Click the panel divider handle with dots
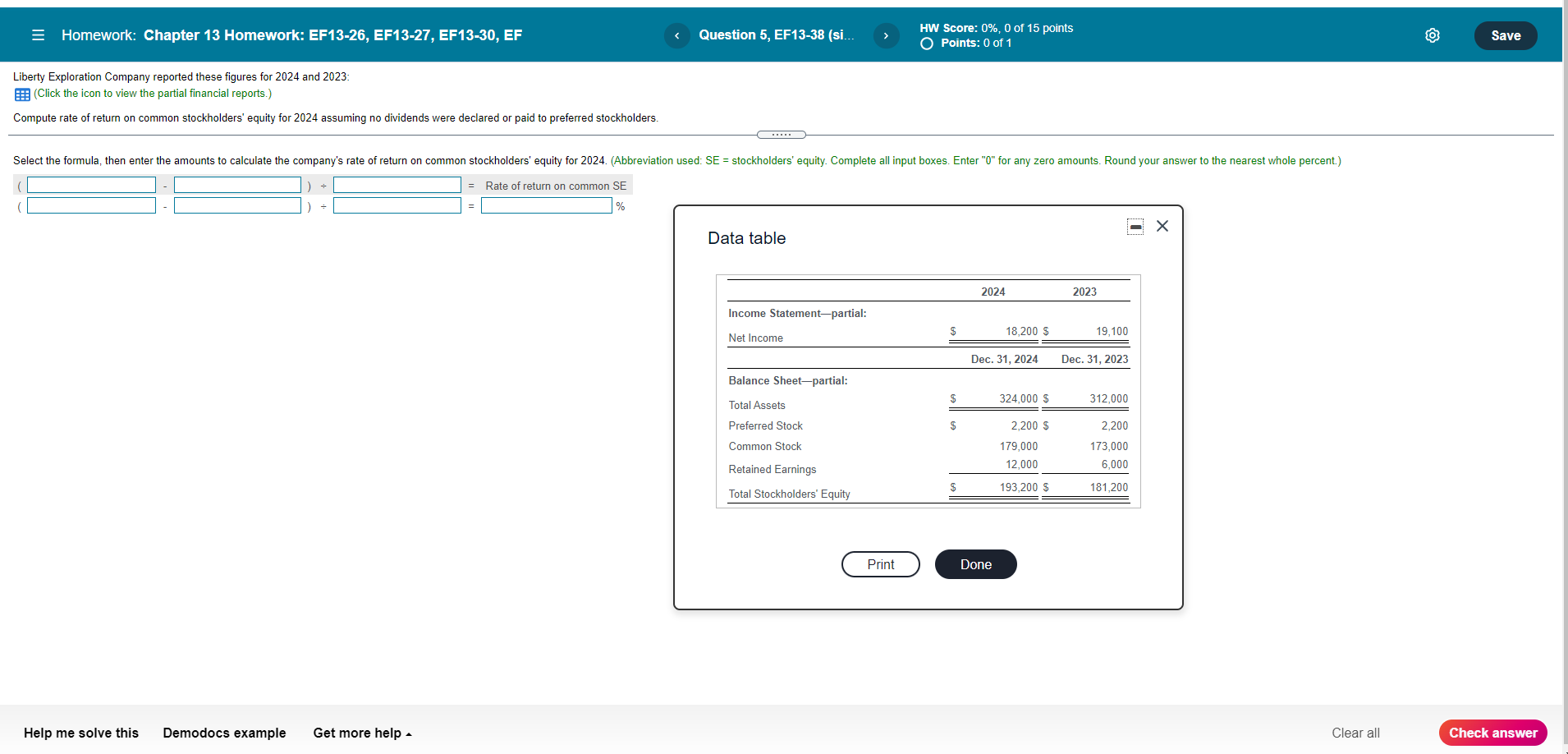This screenshot has width=1568, height=754. click(x=781, y=135)
